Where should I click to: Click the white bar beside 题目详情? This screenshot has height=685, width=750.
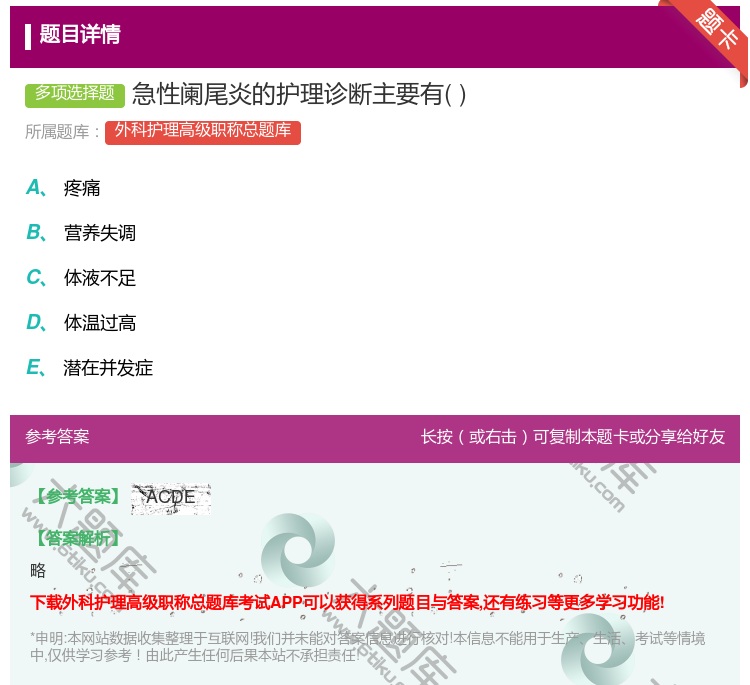(28, 36)
